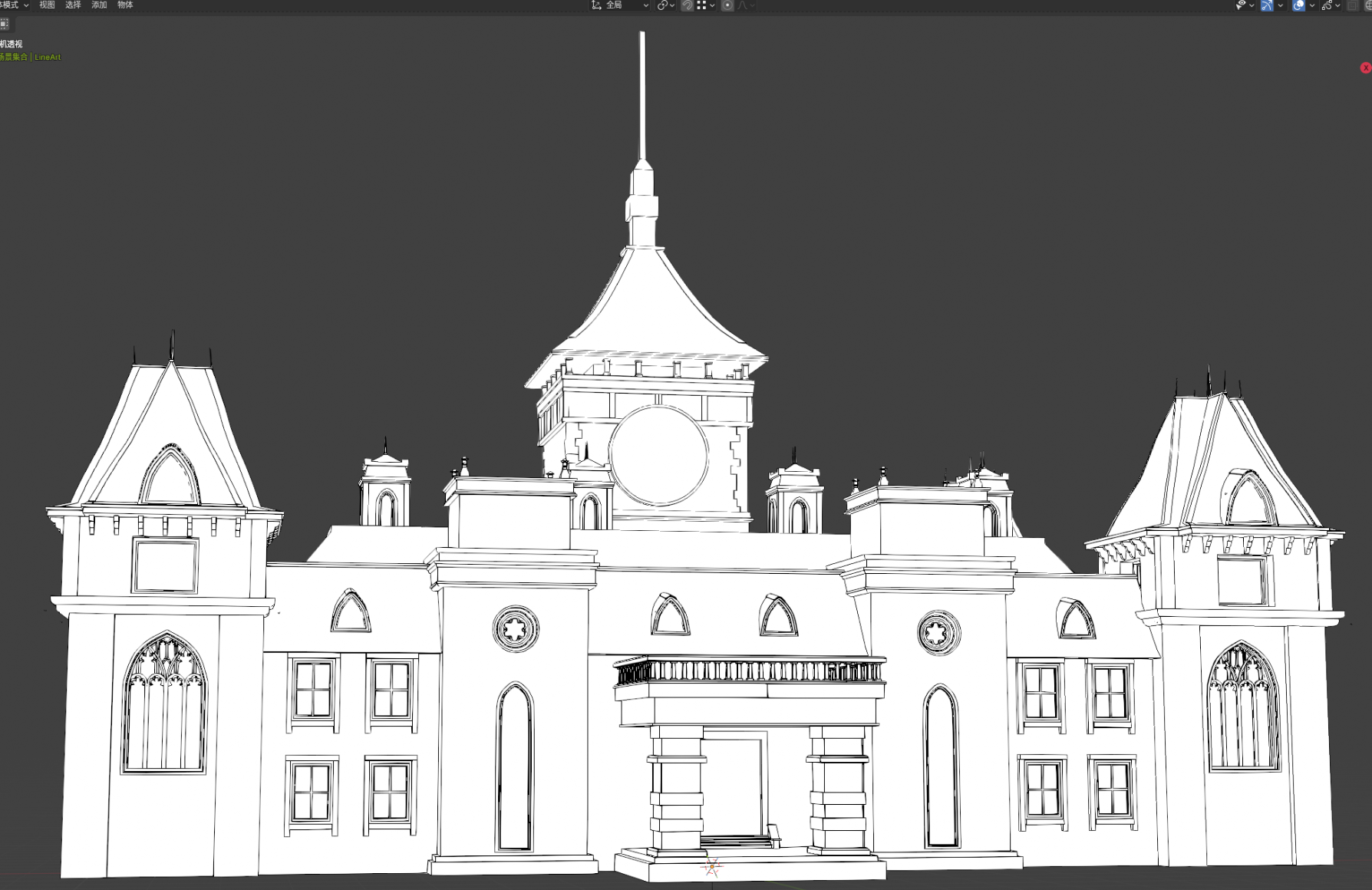This screenshot has width=1372, height=890.
Task: Toggle the viewport gizmos button
Action: click(1267, 5)
